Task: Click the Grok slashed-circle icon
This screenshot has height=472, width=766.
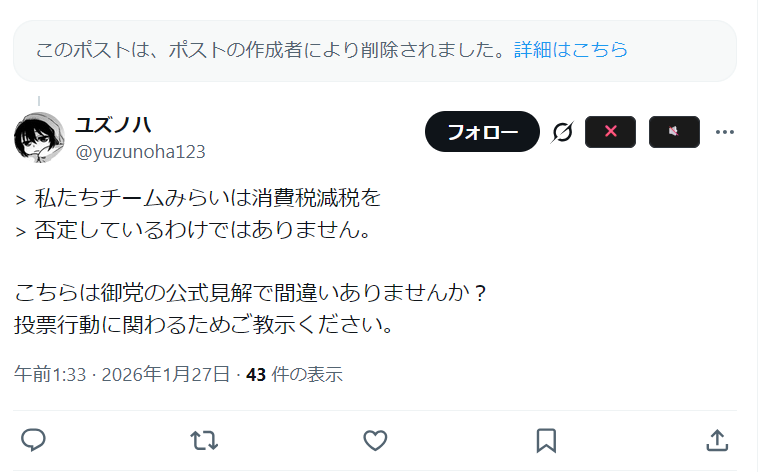Action: pos(562,132)
